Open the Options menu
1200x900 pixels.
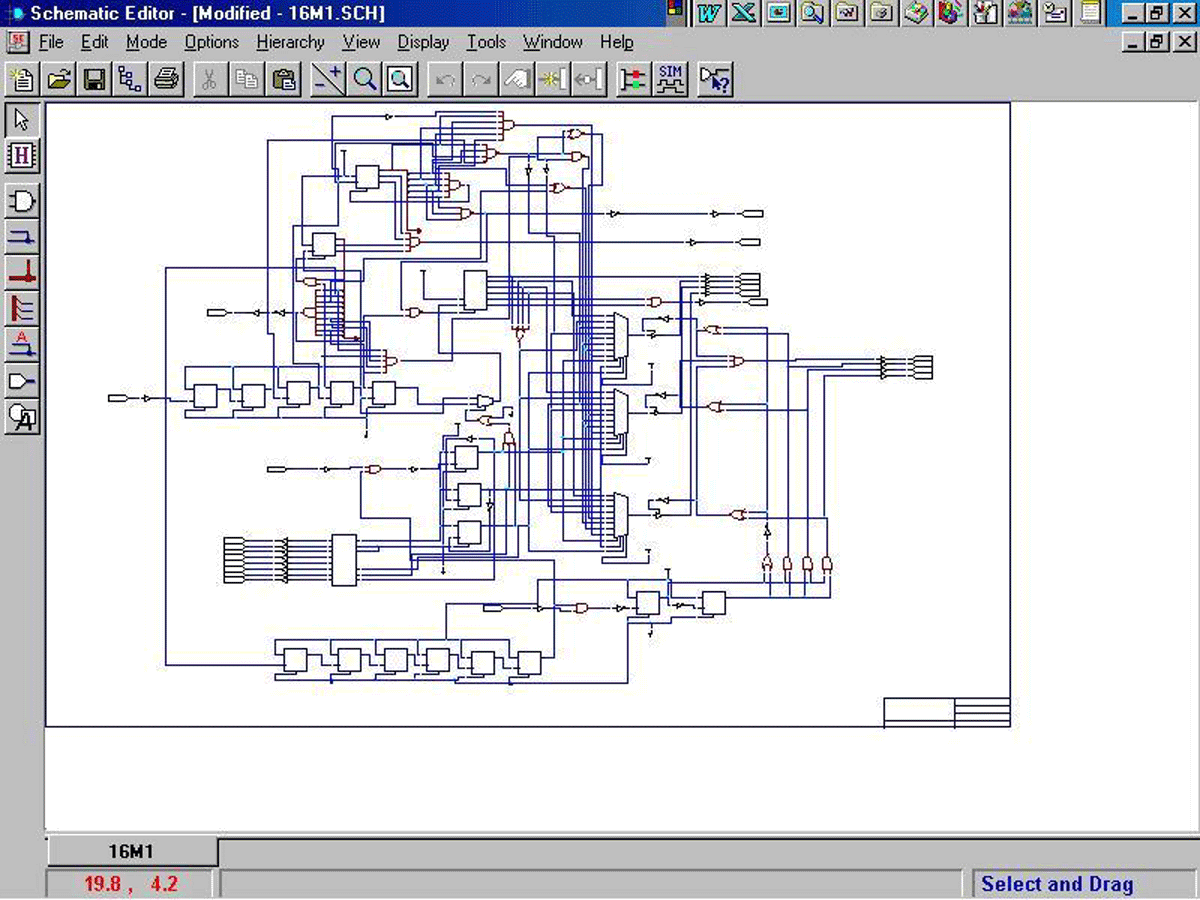212,42
